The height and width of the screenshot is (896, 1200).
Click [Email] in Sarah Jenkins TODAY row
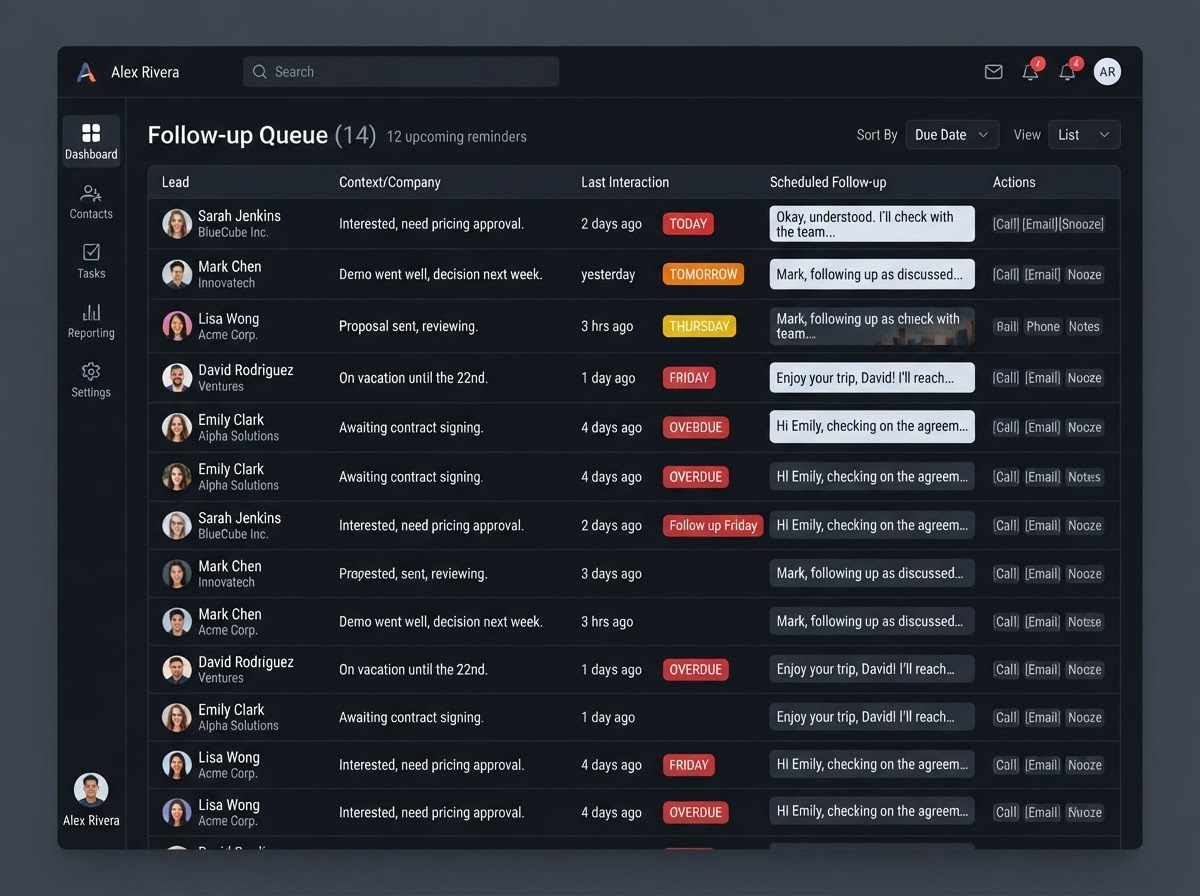click(x=1040, y=224)
